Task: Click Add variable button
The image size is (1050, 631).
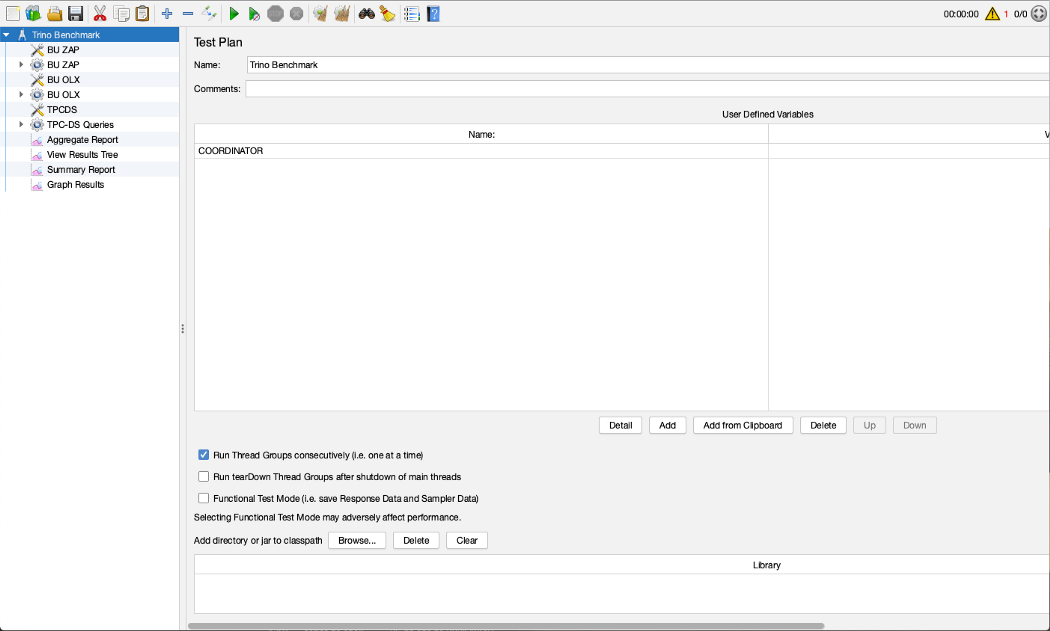Action: 668,425
